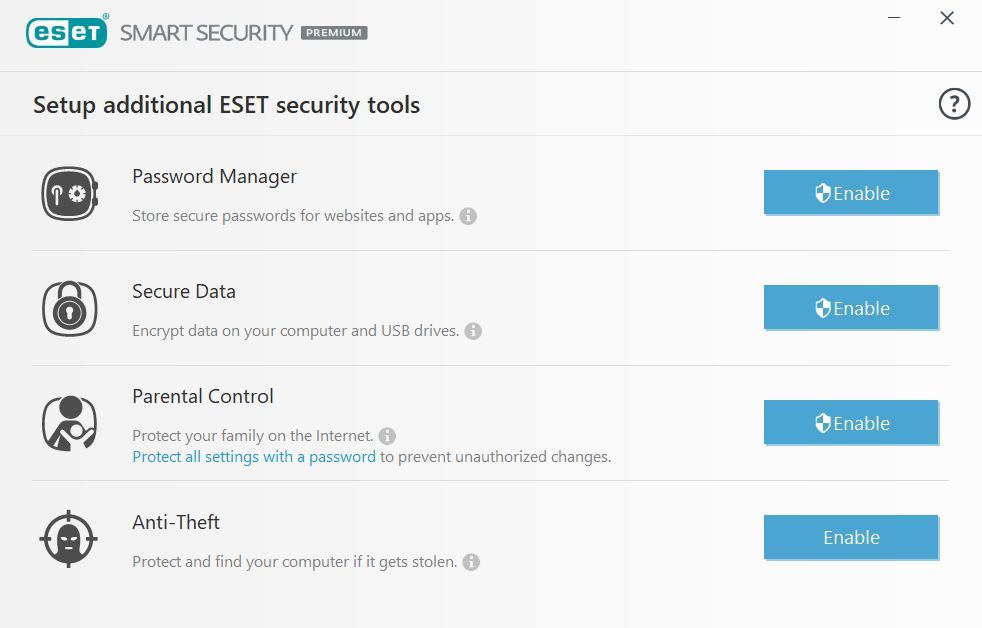This screenshot has width=982, height=628.
Task: Click the Anti-Theft crosshair thief icon
Action: tap(69, 538)
